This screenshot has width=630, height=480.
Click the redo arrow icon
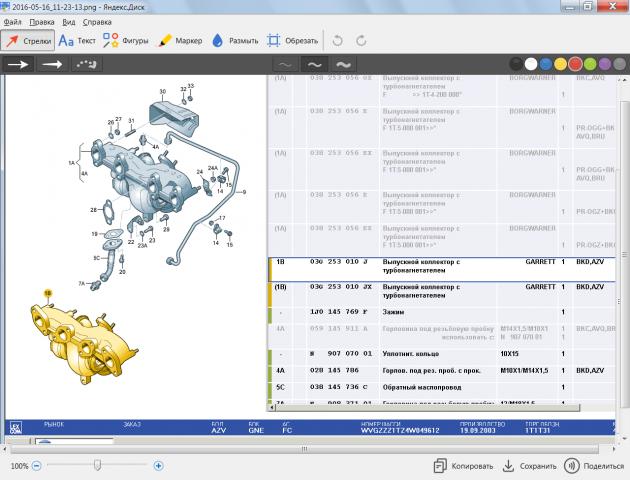[361, 41]
